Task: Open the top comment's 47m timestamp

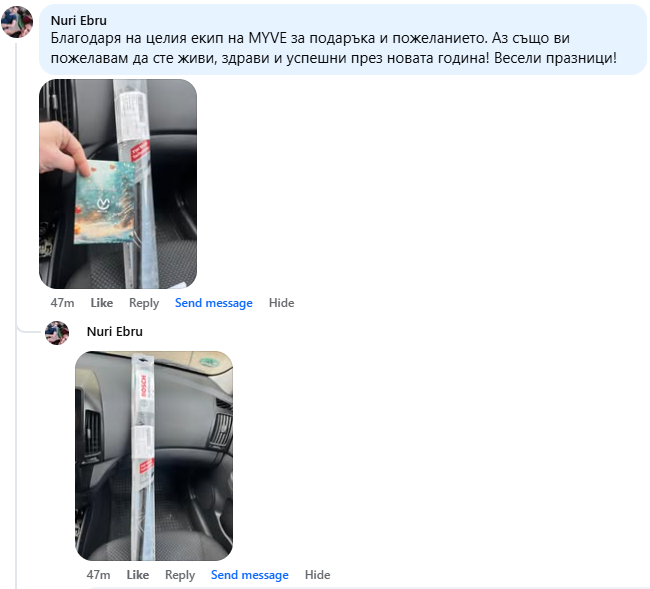Action: (x=62, y=303)
